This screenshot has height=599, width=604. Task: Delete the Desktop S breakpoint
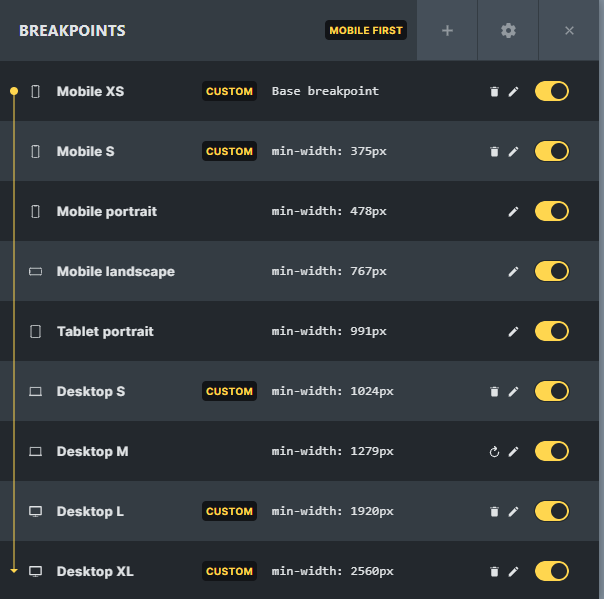click(x=494, y=392)
